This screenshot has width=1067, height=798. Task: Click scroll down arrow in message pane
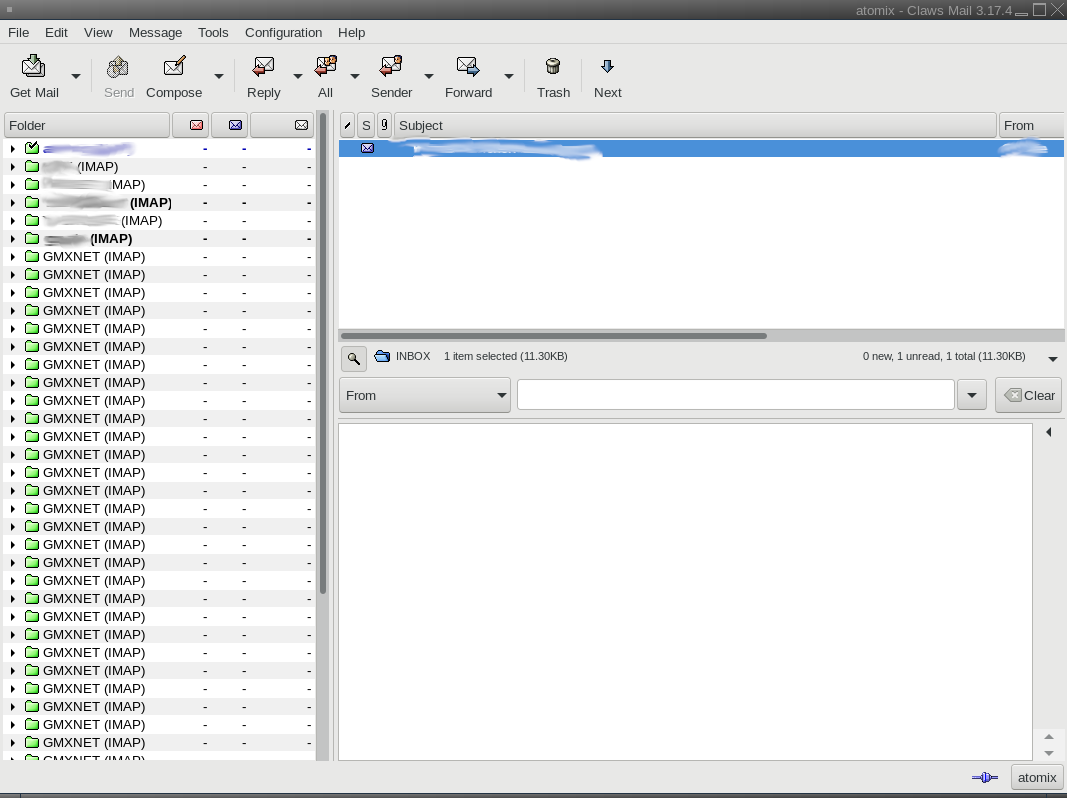pos(1049,753)
